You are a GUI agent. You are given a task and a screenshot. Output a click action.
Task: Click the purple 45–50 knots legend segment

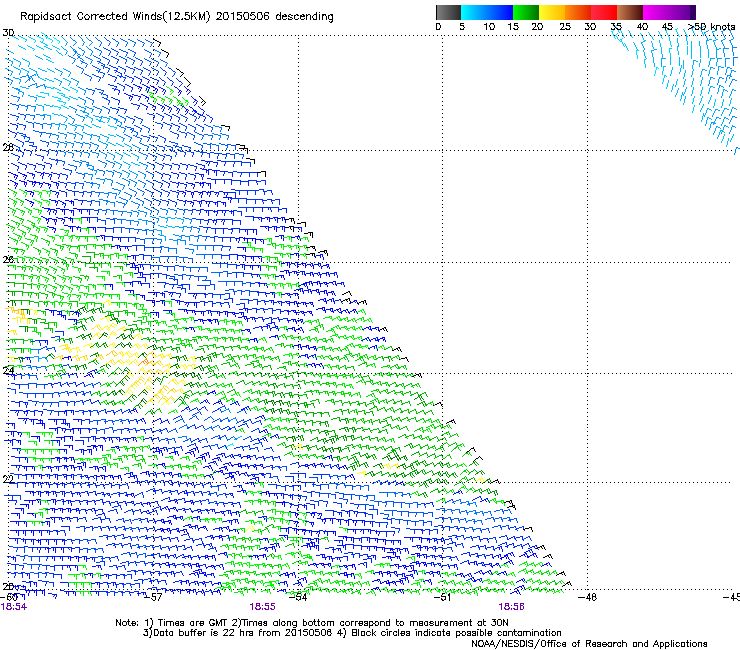click(682, 12)
